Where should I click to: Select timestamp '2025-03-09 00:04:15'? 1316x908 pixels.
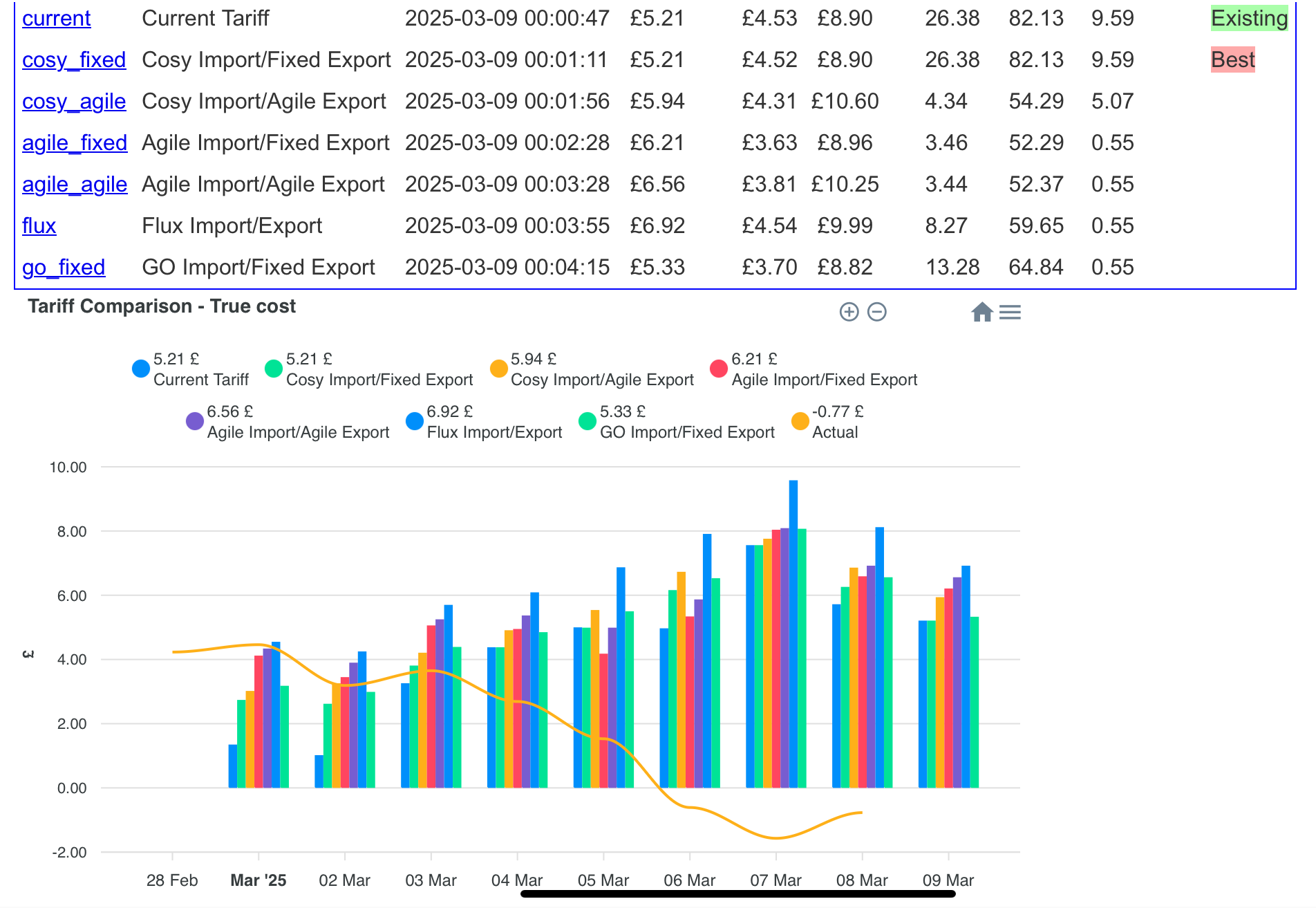507,268
